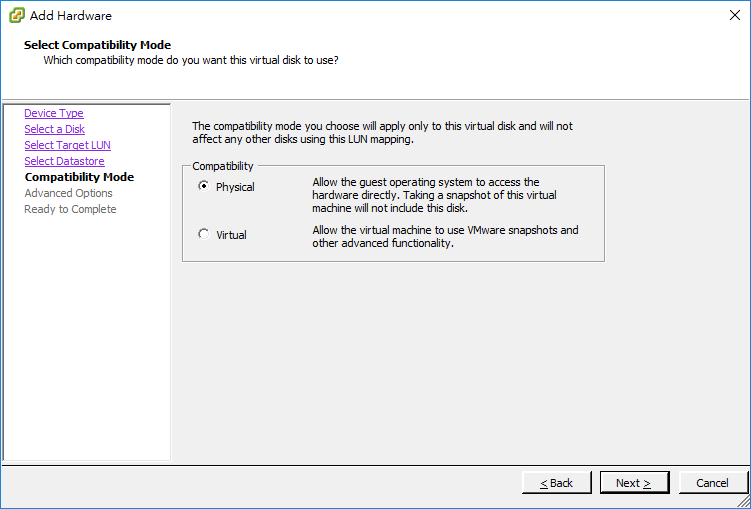Screen dimensions: 751x509
Task: Open the Select a Disk step
Action: 54,129
